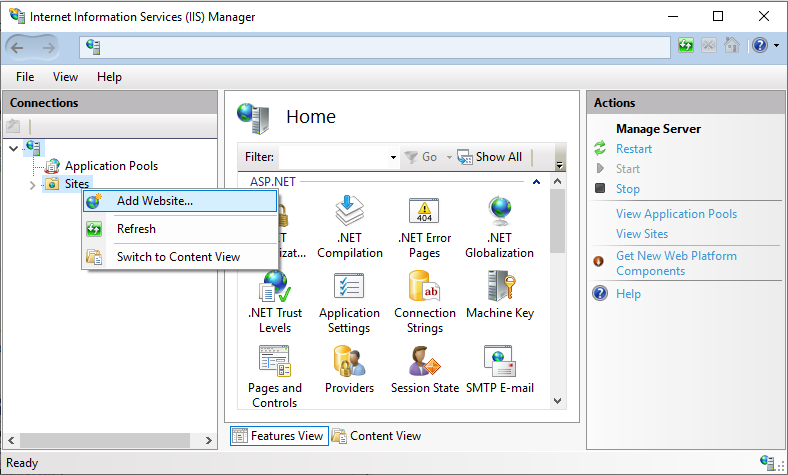Open View Application Pools link
Screen dimensions: 788x475
click(676, 214)
